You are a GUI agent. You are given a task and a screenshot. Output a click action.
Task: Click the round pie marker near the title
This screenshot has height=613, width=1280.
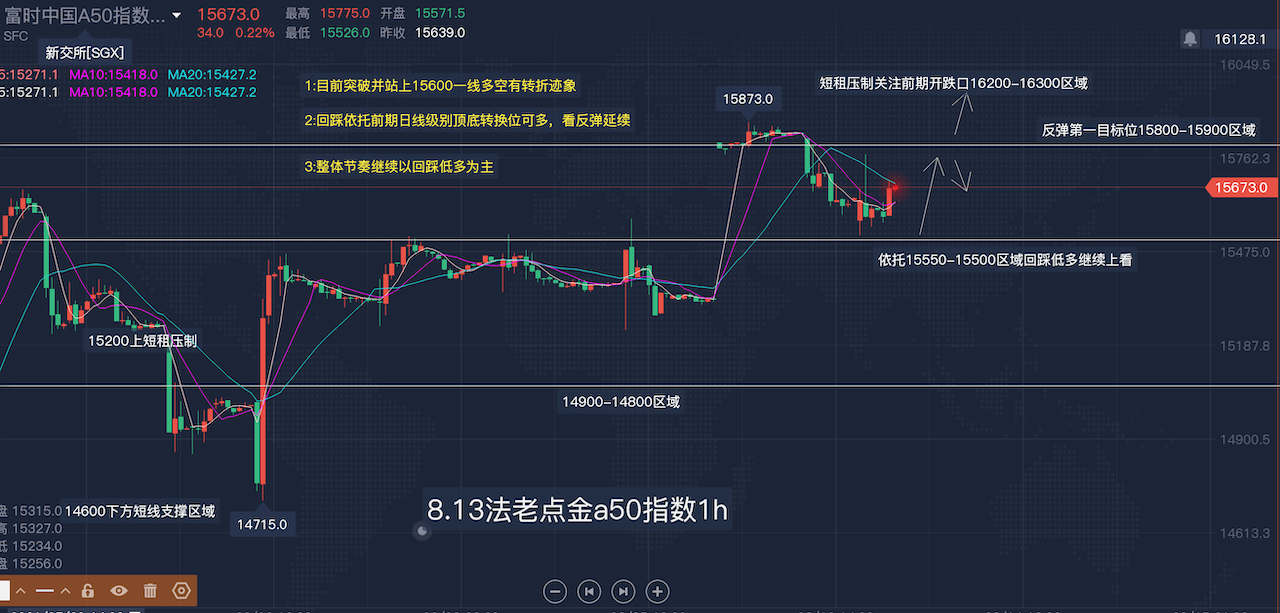coord(422,531)
